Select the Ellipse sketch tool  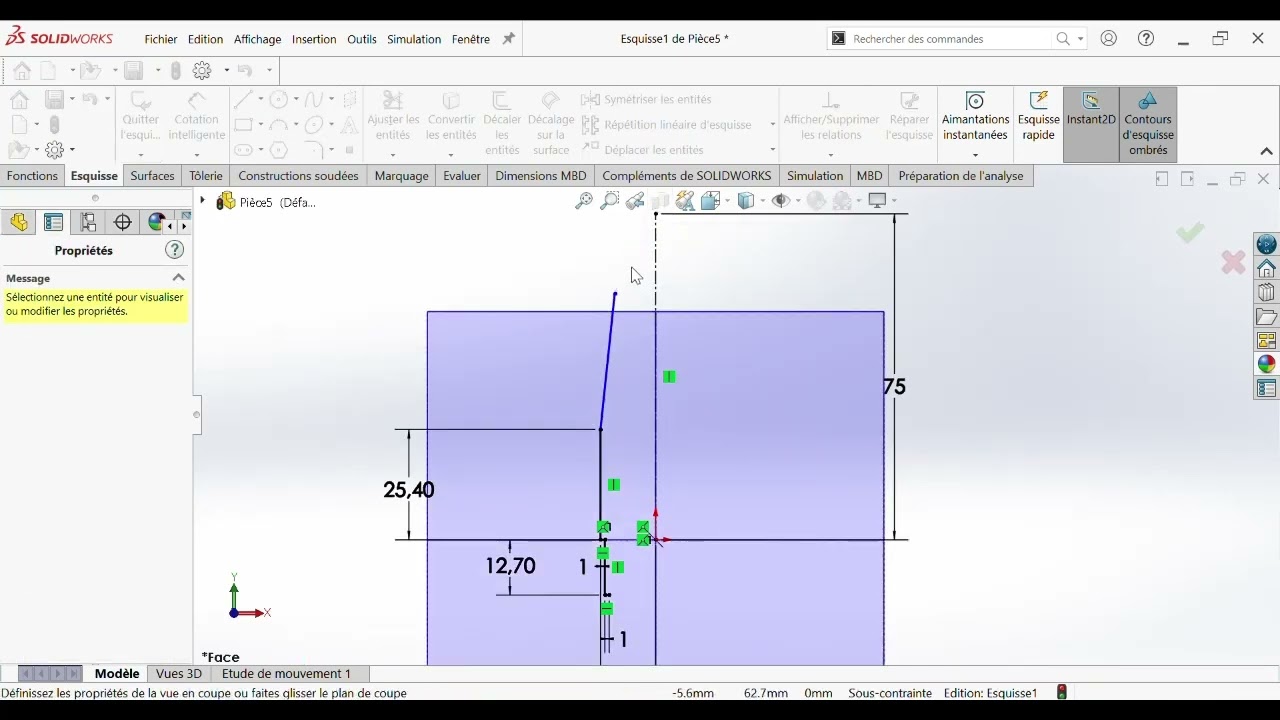click(314, 125)
